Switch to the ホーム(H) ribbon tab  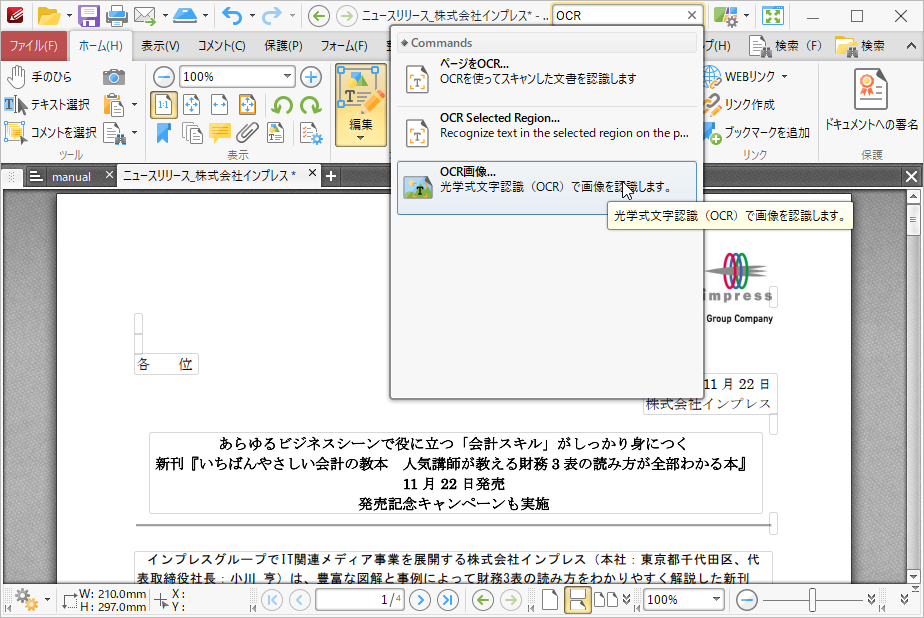point(100,46)
